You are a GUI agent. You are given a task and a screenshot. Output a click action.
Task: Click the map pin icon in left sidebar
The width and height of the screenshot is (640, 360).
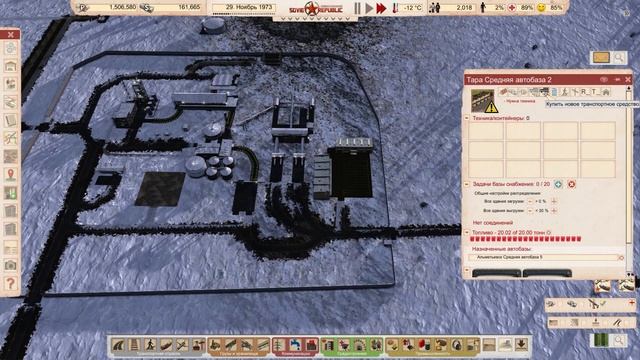(11, 174)
